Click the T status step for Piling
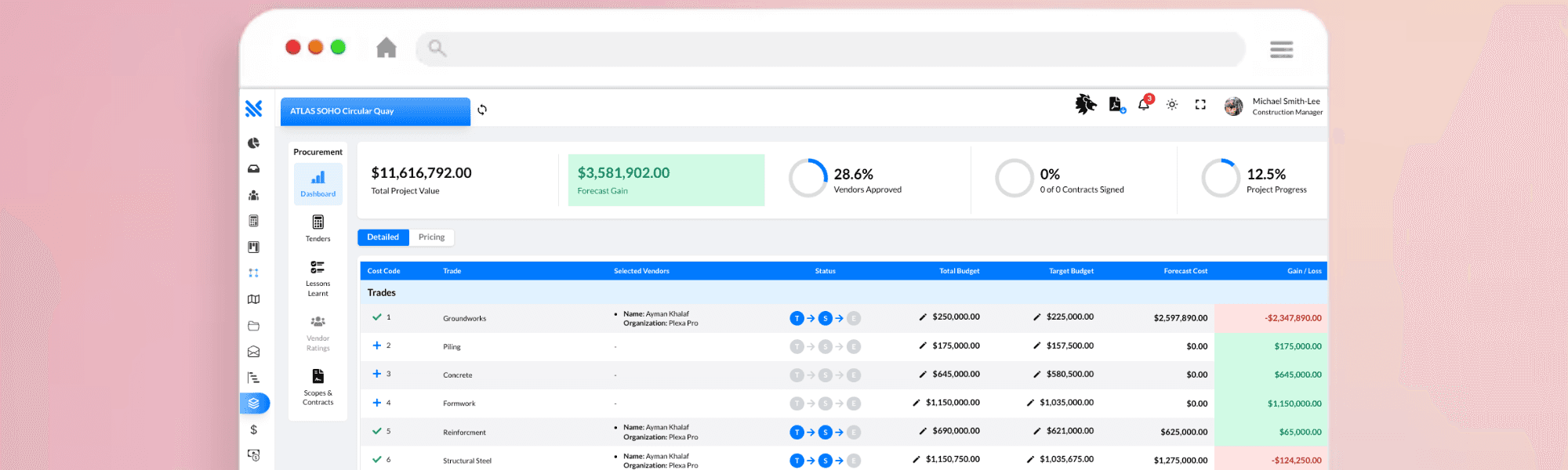 (797, 346)
